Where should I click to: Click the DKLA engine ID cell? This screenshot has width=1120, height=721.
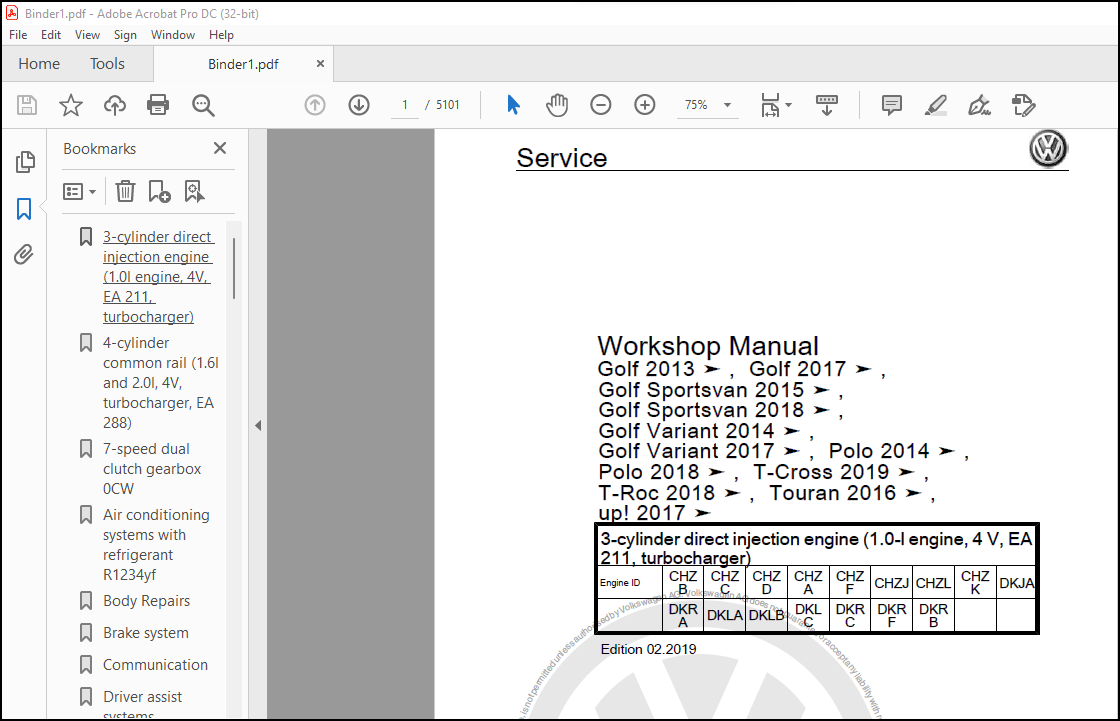click(x=724, y=615)
